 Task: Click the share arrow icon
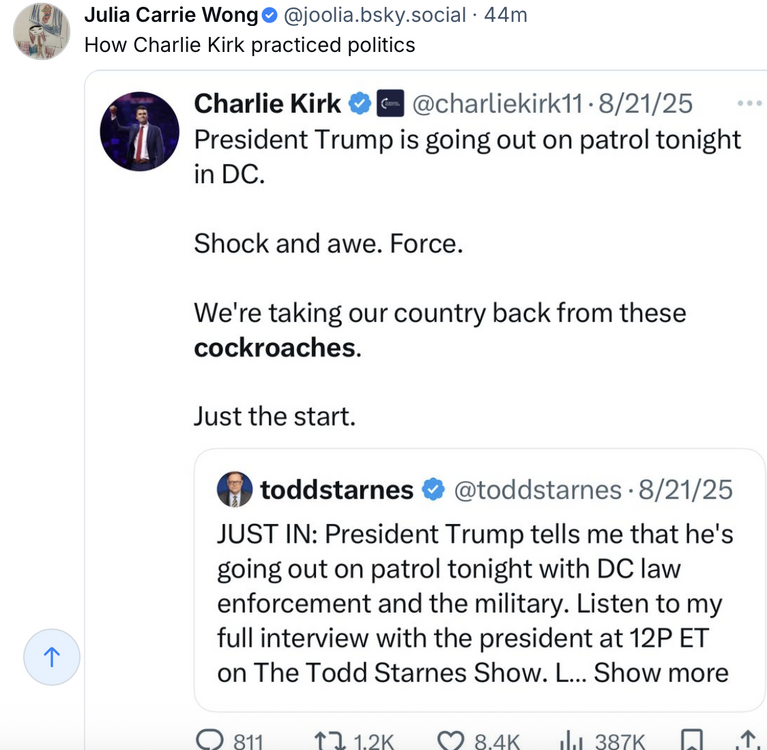[748, 740]
